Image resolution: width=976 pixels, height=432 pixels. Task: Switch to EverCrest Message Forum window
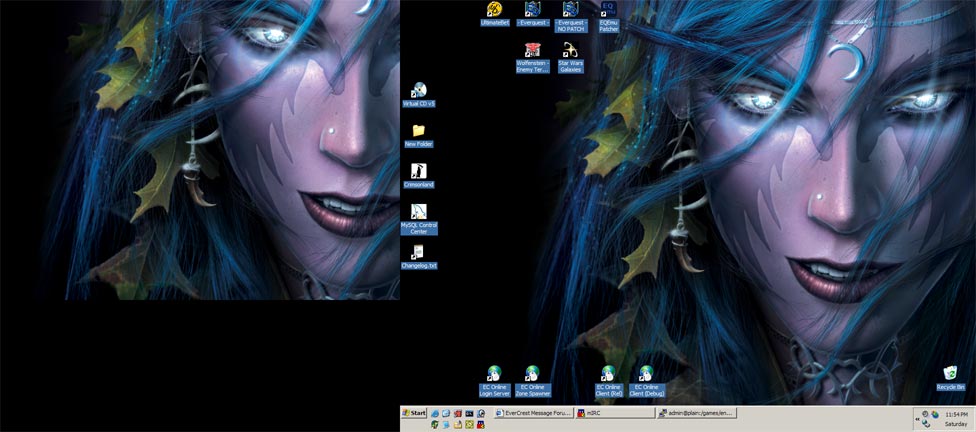point(533,413)
